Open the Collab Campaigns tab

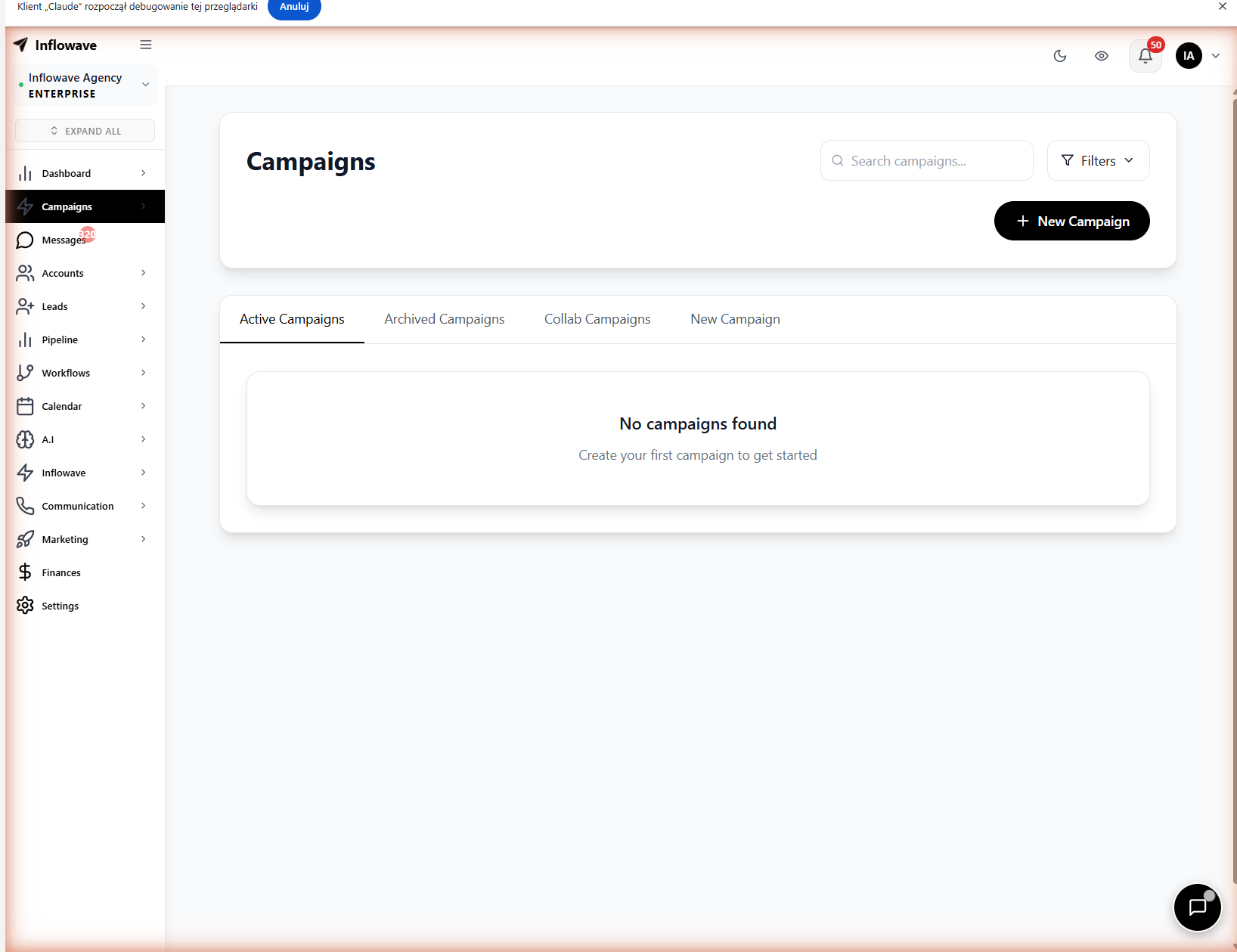click(x=597, y=319)
